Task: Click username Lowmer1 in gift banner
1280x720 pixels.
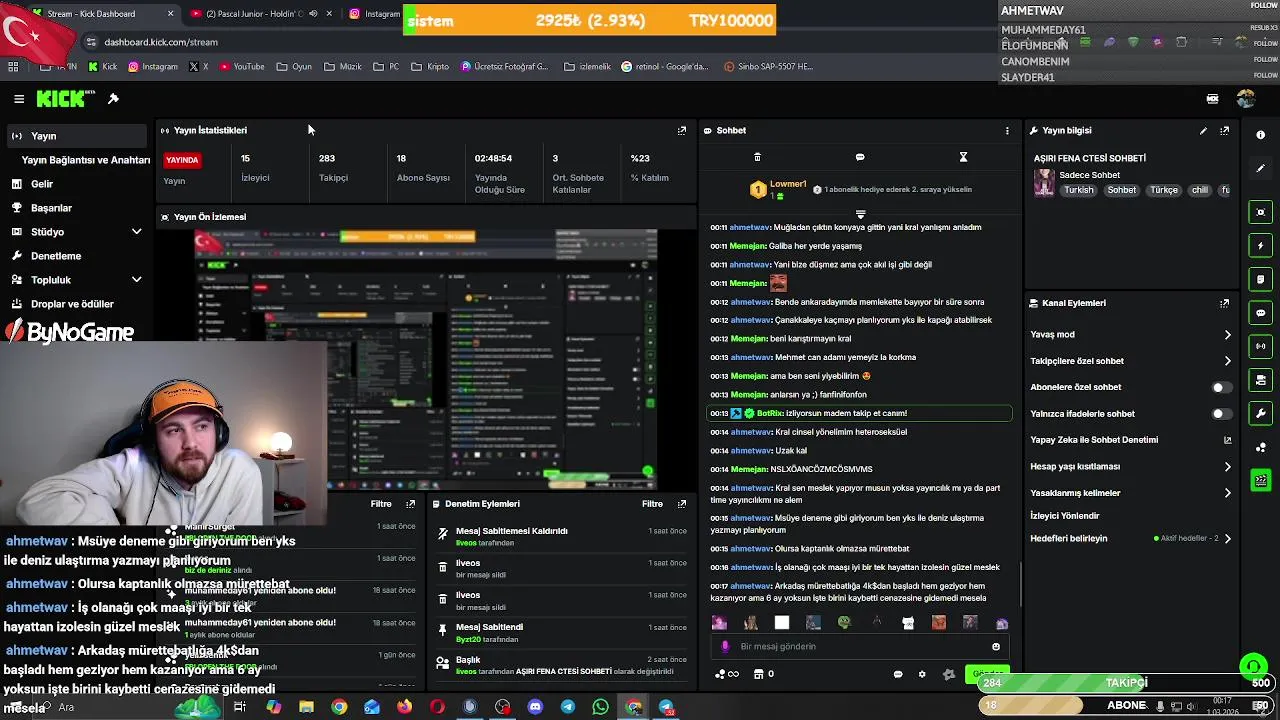Action: point(788,184)
